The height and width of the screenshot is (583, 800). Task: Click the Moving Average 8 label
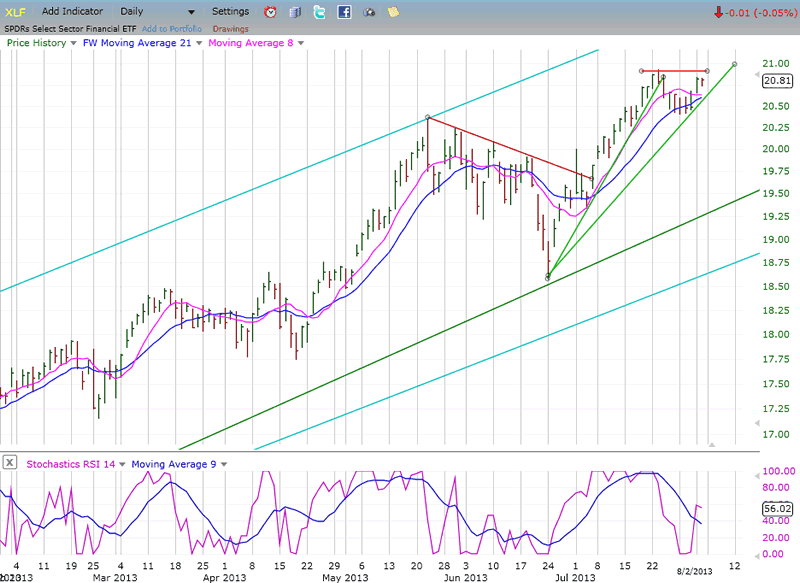(x=251, y=43)
